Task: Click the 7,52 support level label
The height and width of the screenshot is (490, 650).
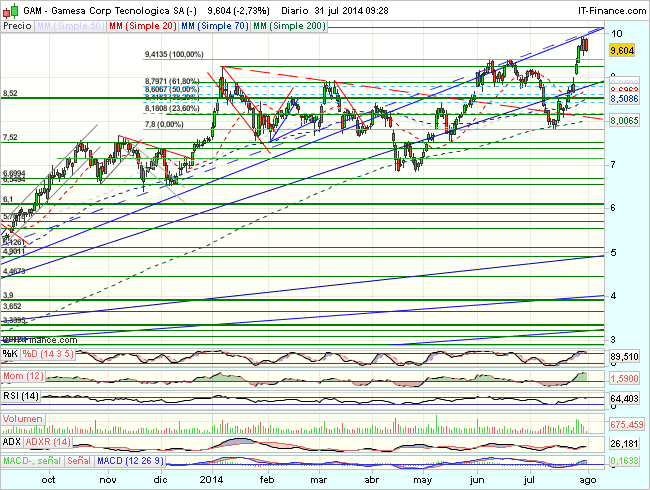Action: (10, 137)
